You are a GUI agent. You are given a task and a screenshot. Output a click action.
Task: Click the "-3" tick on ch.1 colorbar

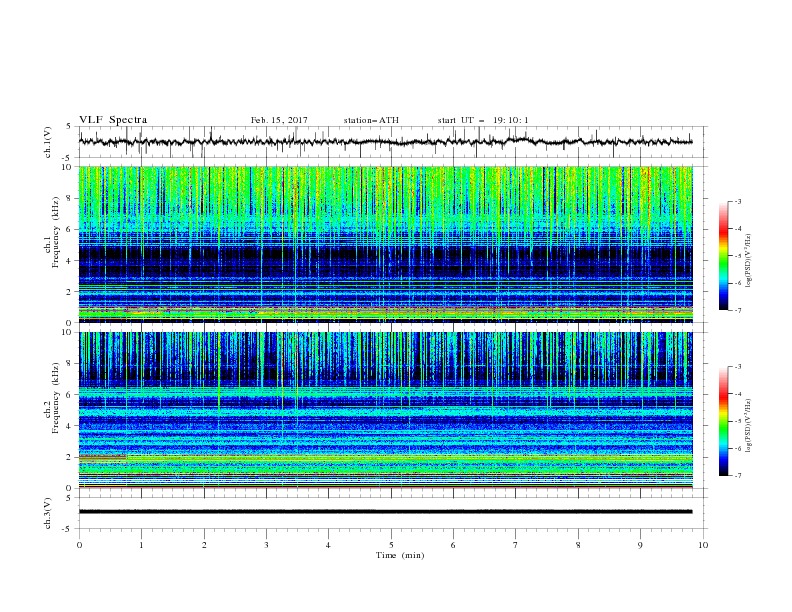[737, 201]
